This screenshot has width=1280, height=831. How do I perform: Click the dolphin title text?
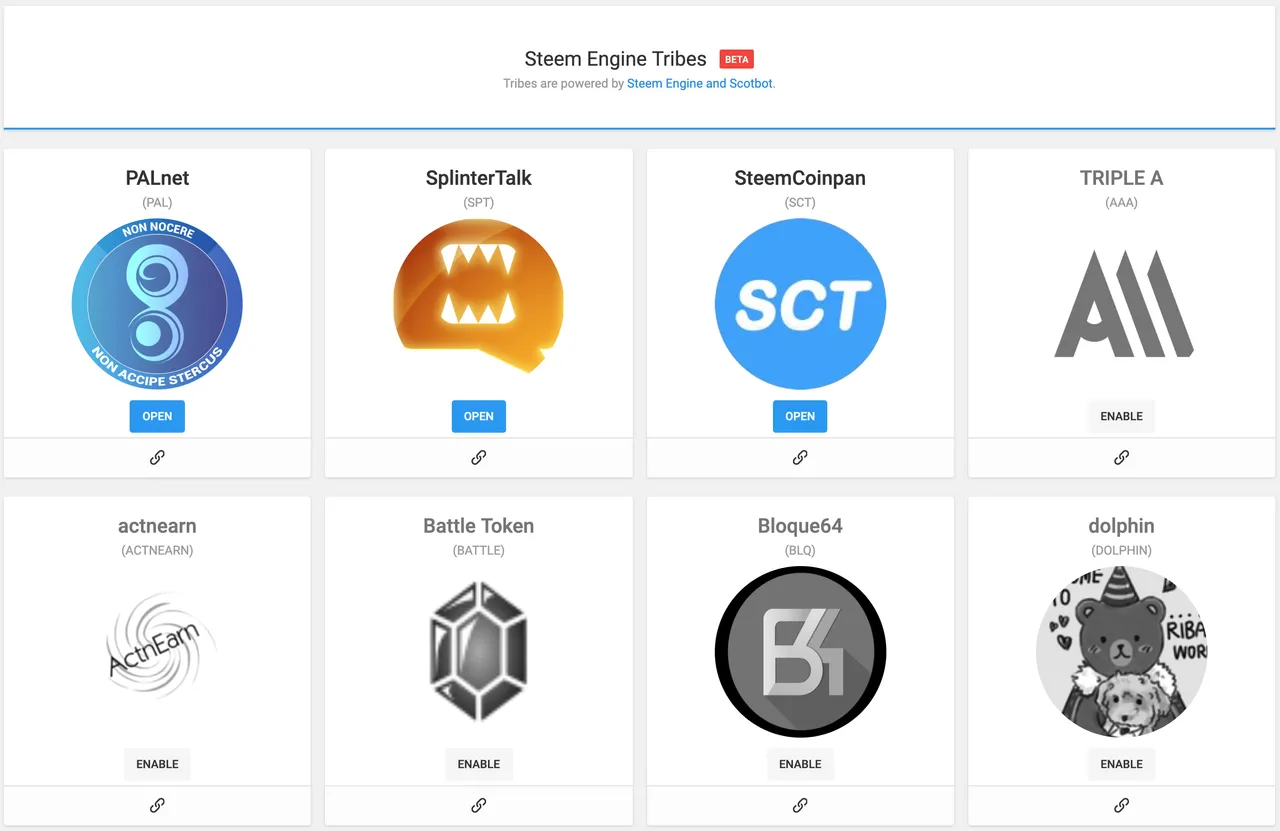tap(1121, 526)
